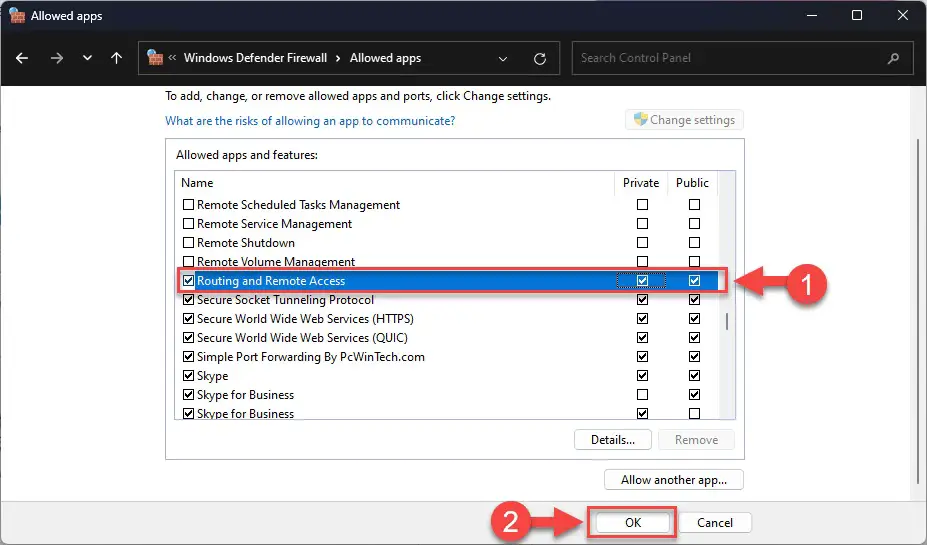927x545 pixels.
Task: Enable Remote Scheduled Tasks Management checkbox
Action: pyautogui.click(x=189, y=205)
